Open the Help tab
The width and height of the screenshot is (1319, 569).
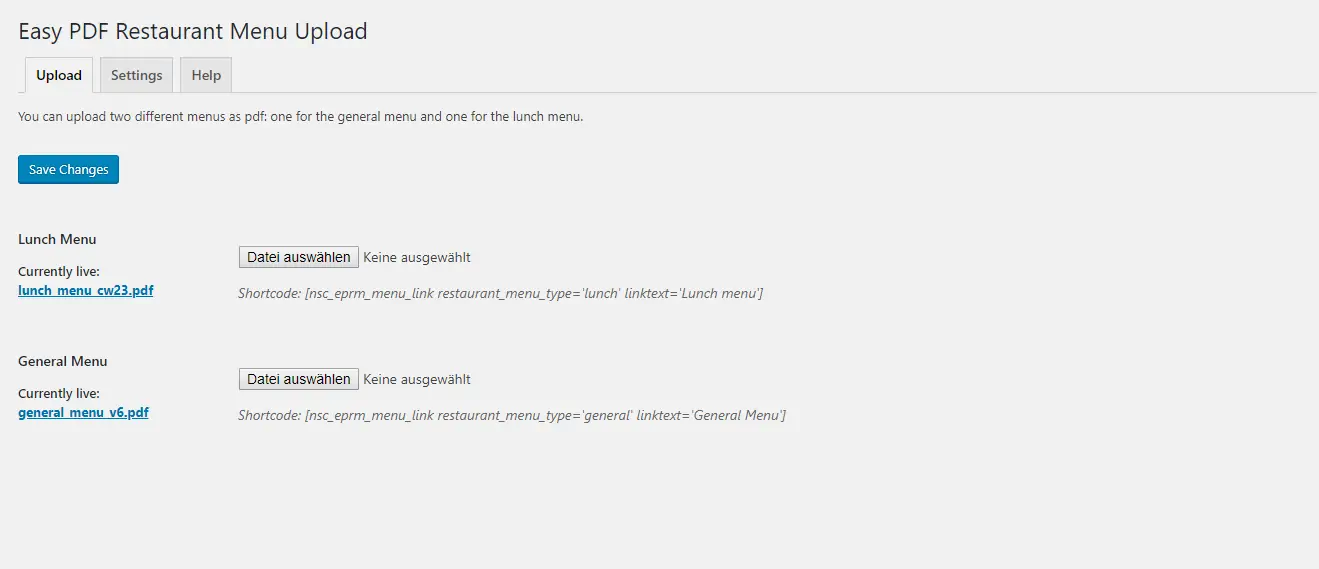[206, 75]
